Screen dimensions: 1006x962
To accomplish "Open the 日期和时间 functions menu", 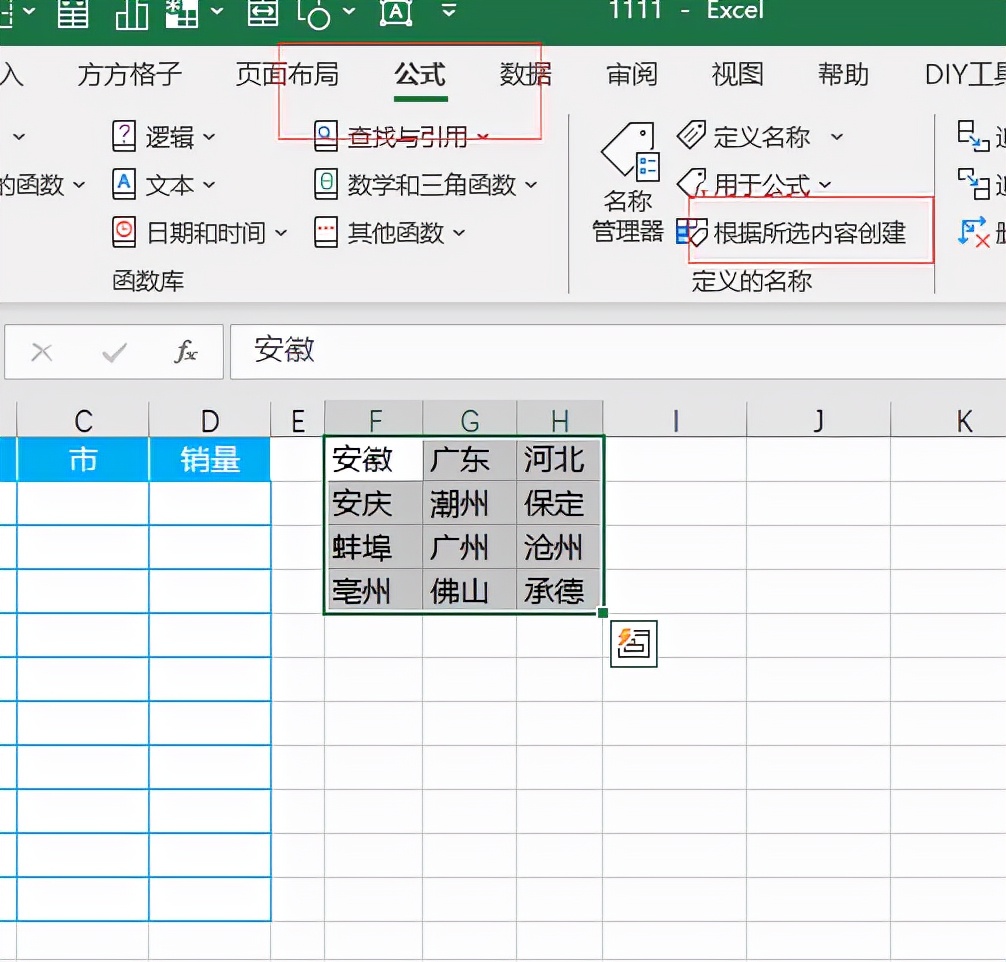I will (x=200, y=232).
